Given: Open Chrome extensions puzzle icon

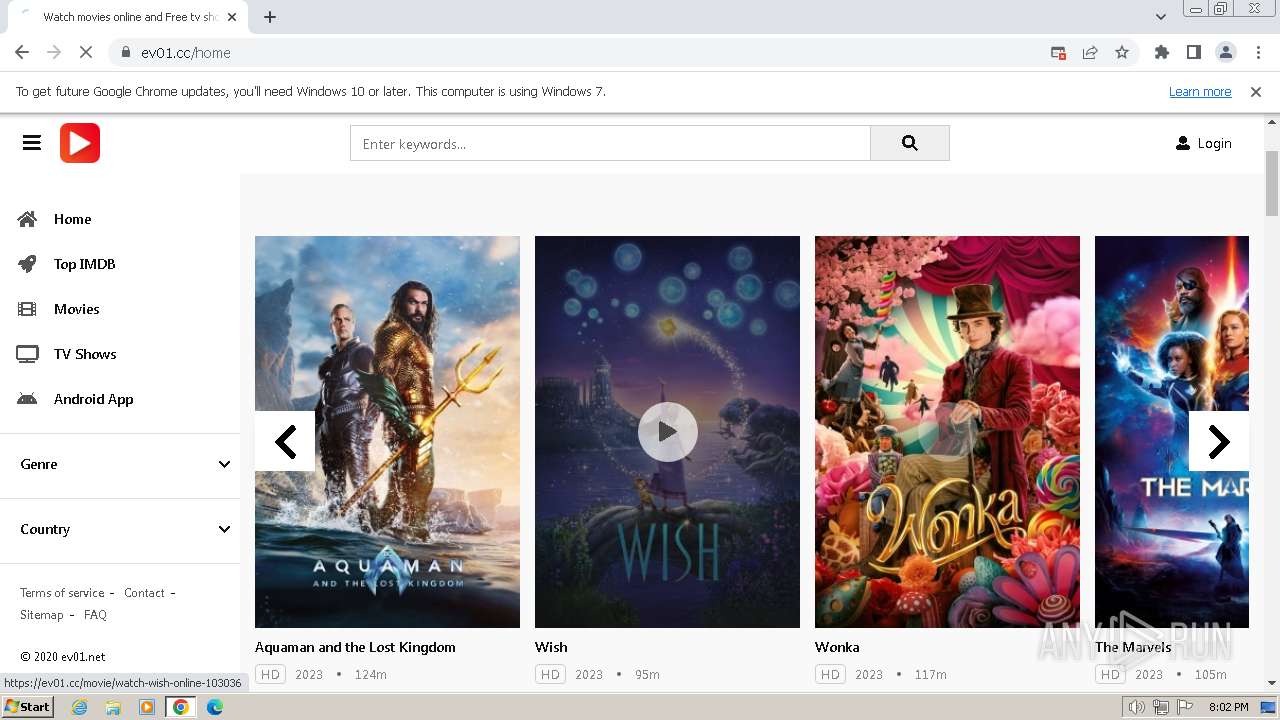Looking at the screenshot, I should point(1161,53).
